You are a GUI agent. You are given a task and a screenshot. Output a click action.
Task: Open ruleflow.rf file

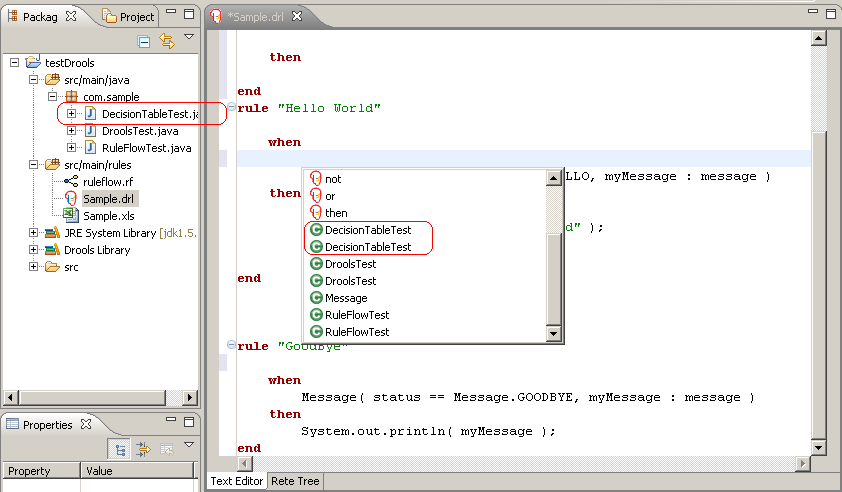(x=108, y=182)
